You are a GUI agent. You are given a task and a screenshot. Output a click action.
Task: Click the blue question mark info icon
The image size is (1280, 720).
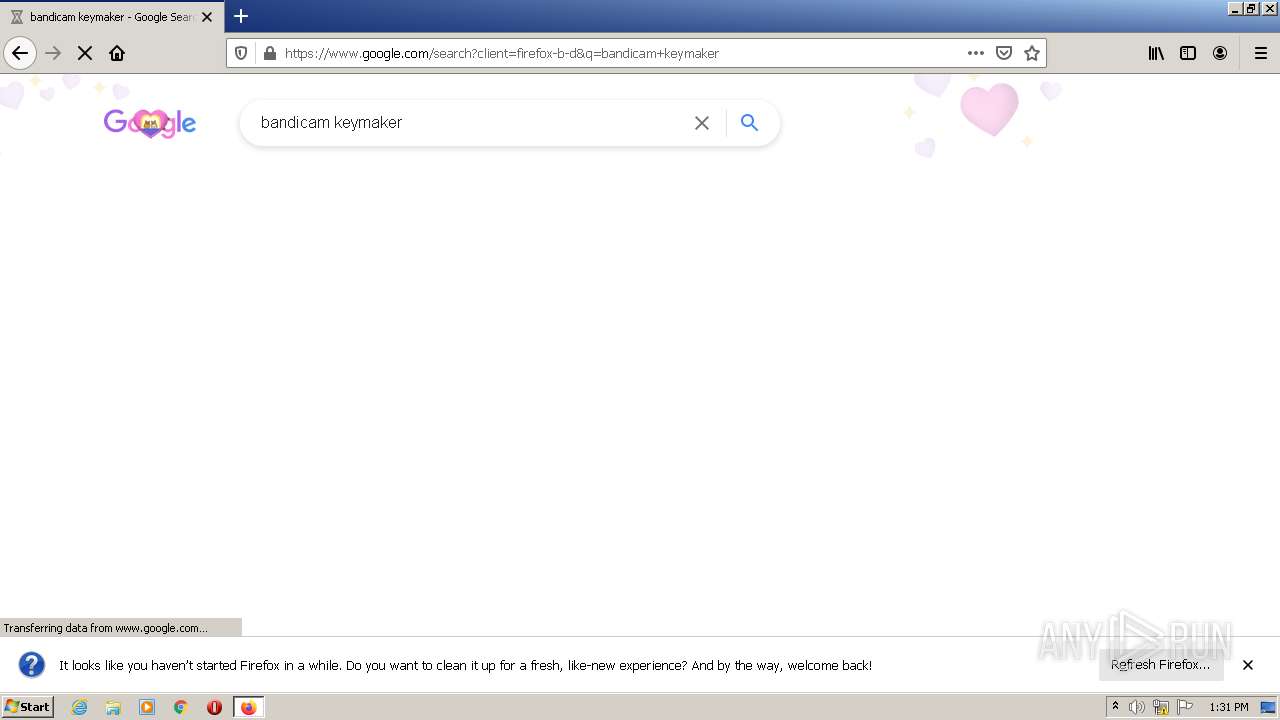tap(32, 664)
